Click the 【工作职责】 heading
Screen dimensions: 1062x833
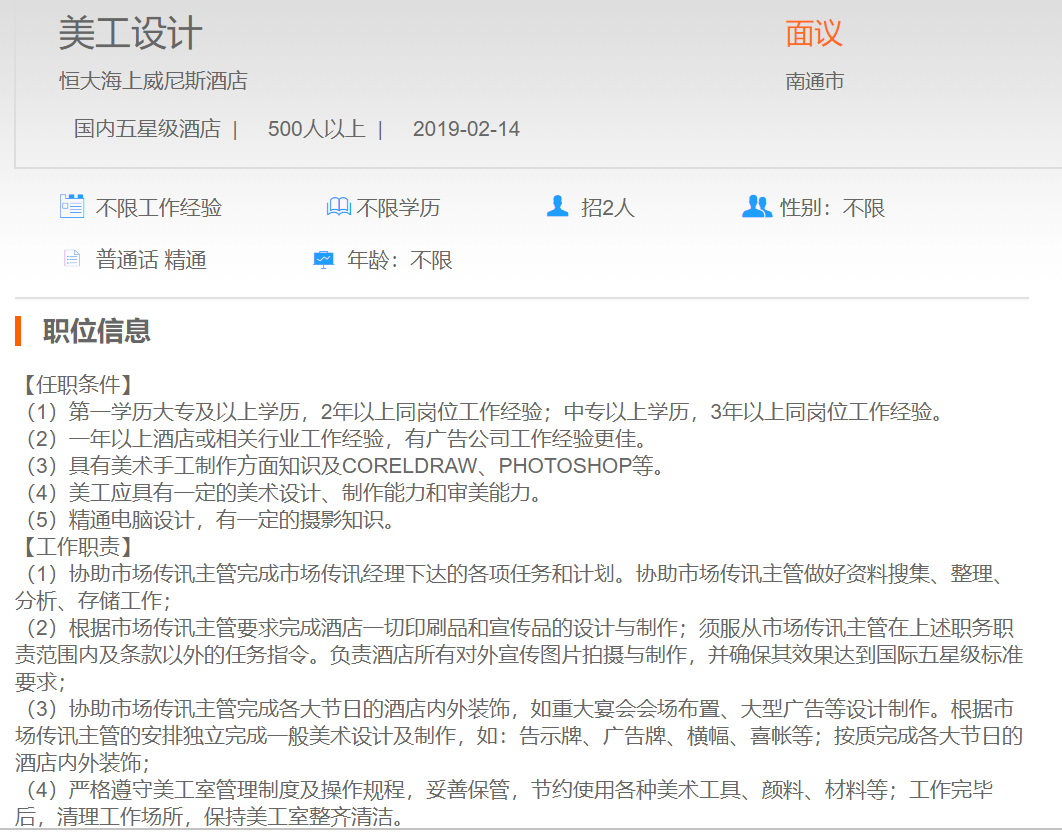(77, 547)
